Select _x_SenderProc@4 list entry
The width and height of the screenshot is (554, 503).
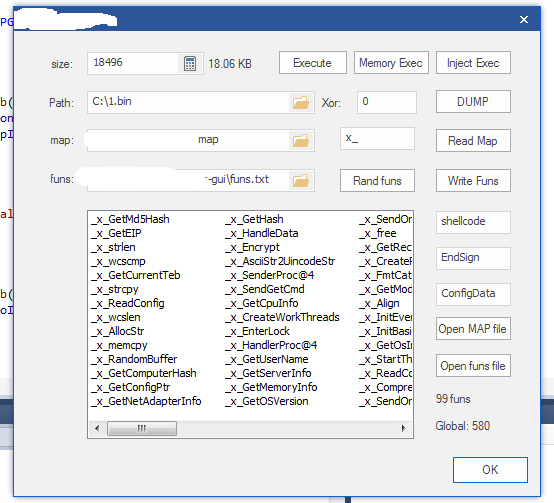tap(270, 275)
